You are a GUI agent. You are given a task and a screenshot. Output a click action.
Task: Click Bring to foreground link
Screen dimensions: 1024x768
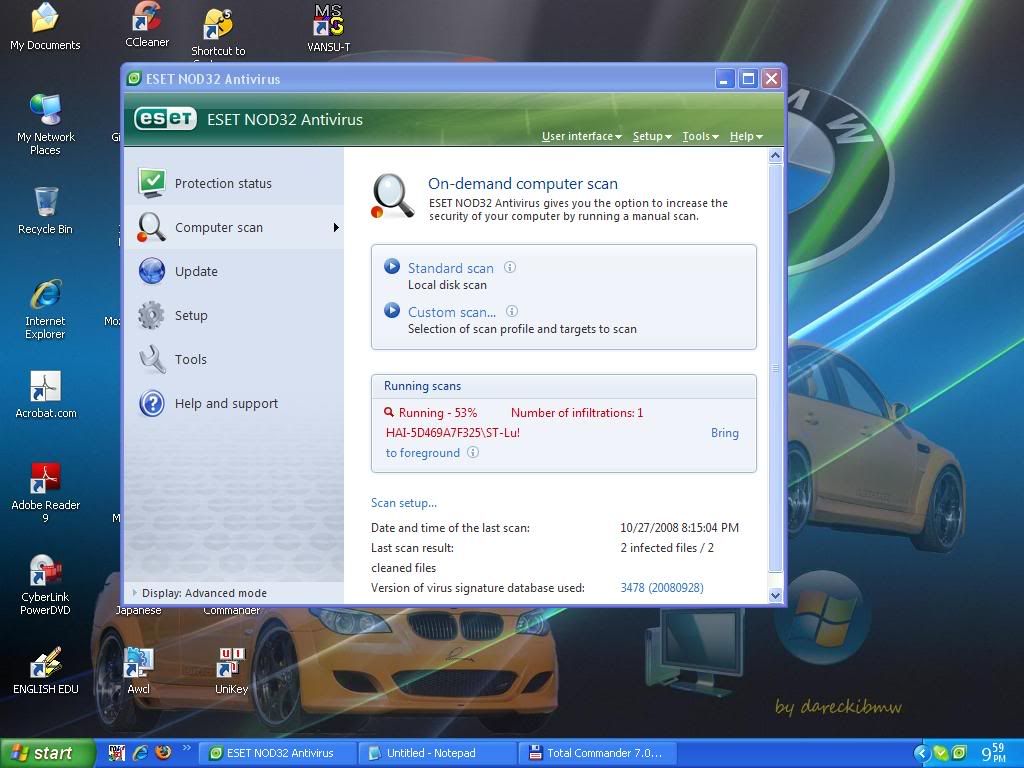click(x=725, y=433)
